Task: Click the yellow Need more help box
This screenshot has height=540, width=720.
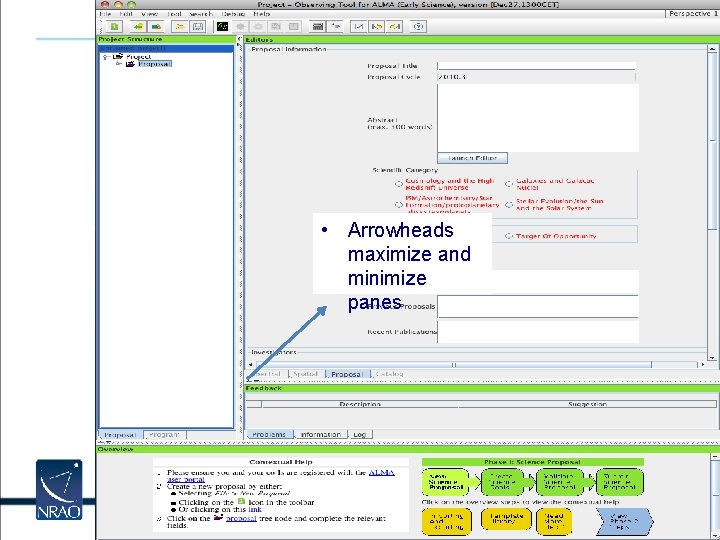Action: point(554,521)
